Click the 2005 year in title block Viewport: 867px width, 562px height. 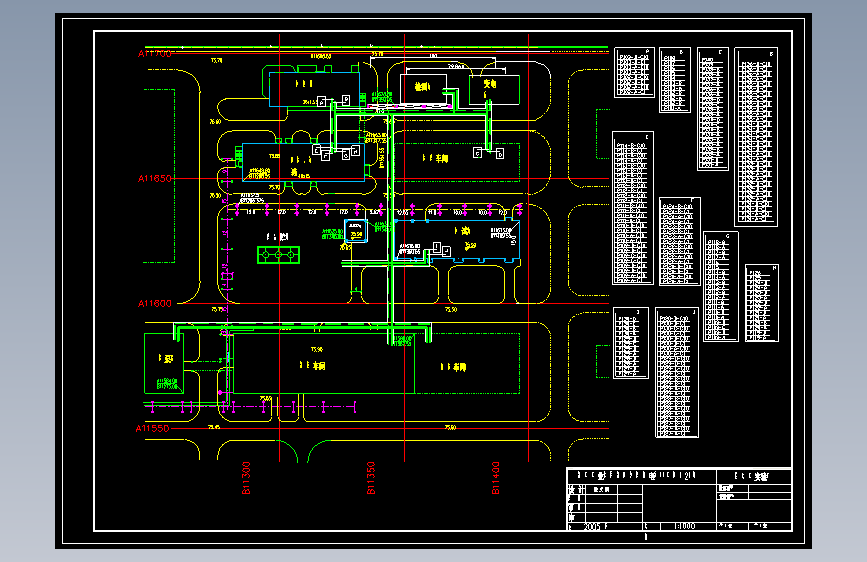[592, 526]
